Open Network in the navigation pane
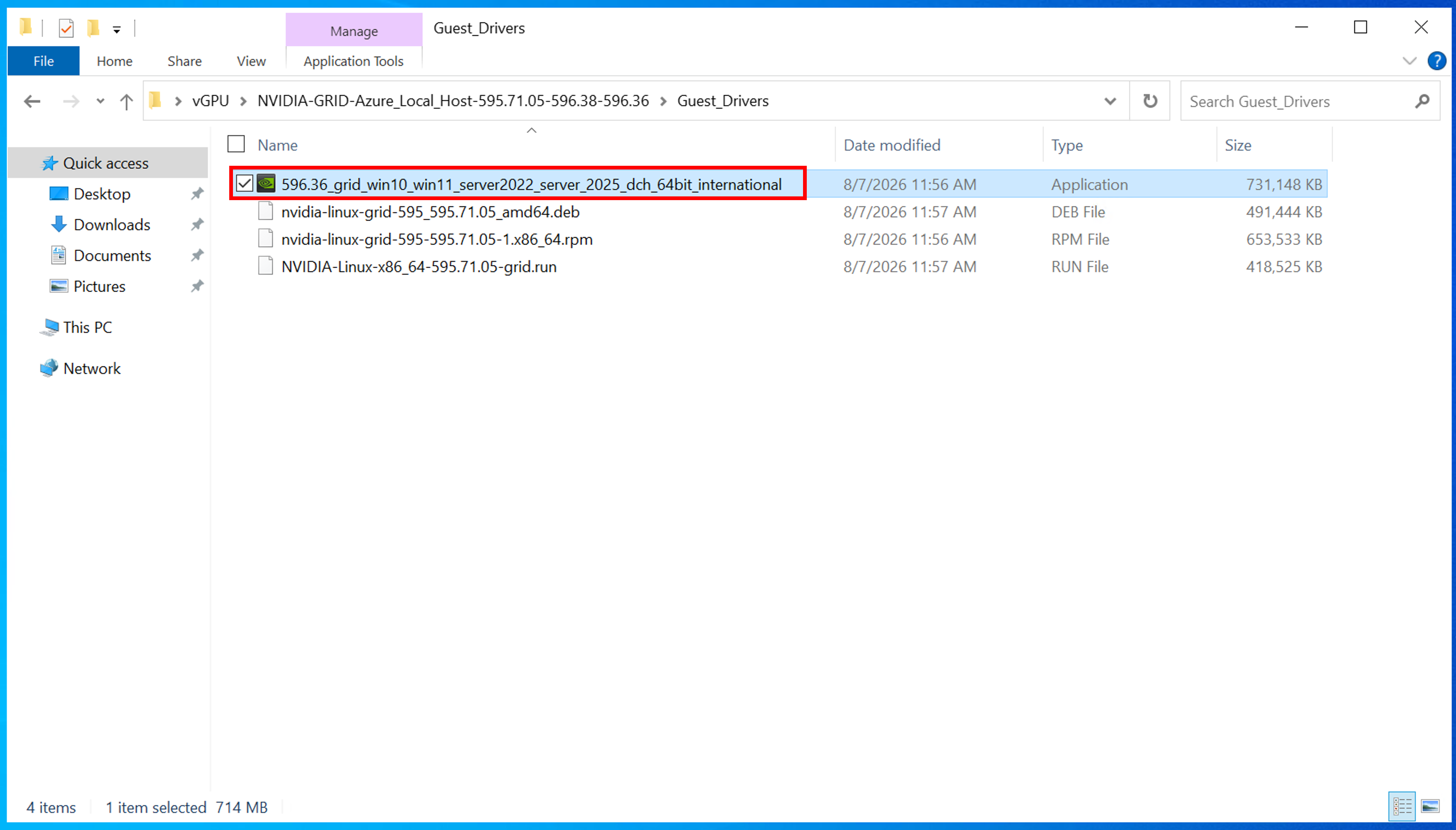The width and height of the screenshot is (1456, 830). tap(92, 368)
